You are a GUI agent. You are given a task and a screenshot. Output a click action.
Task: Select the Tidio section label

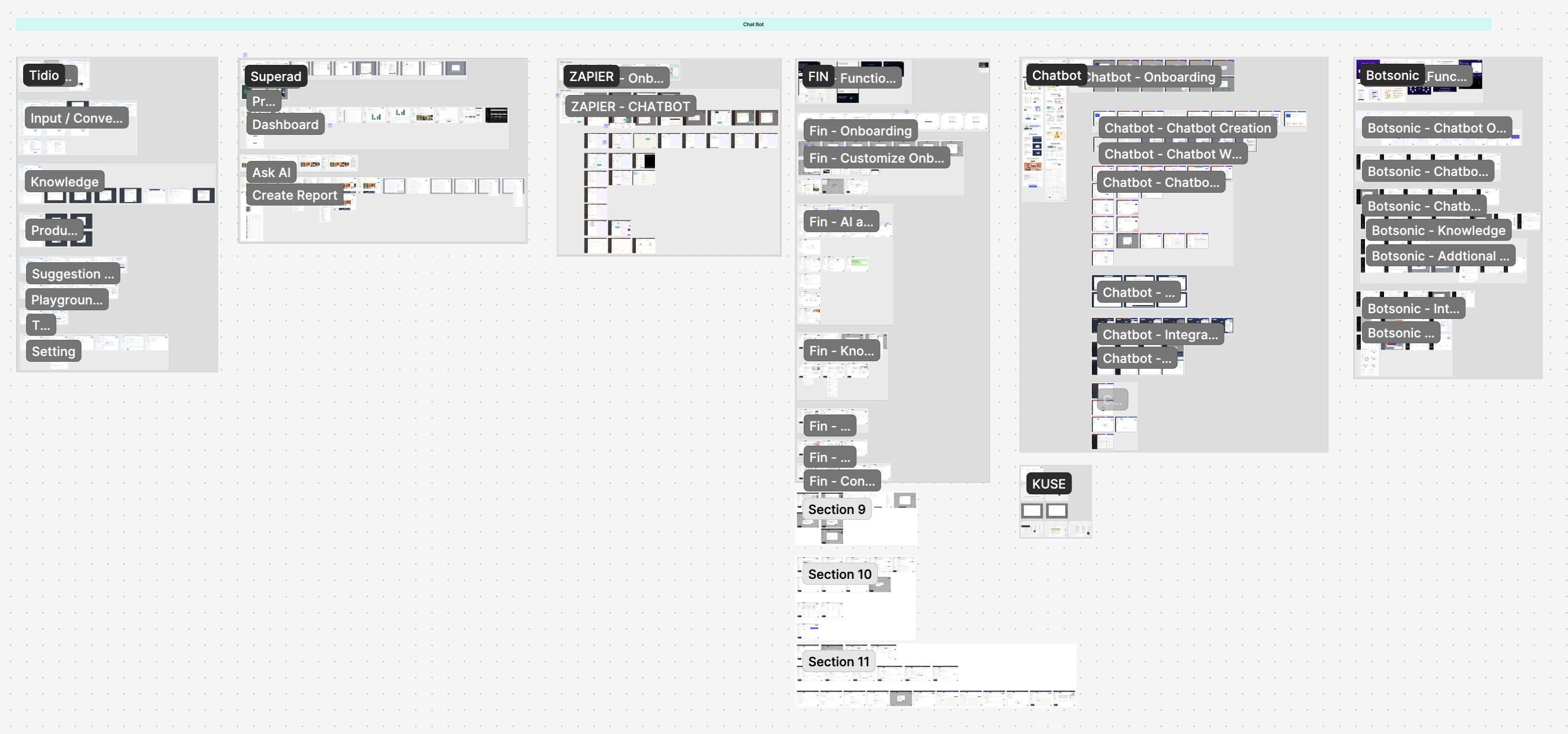[44, 75]
